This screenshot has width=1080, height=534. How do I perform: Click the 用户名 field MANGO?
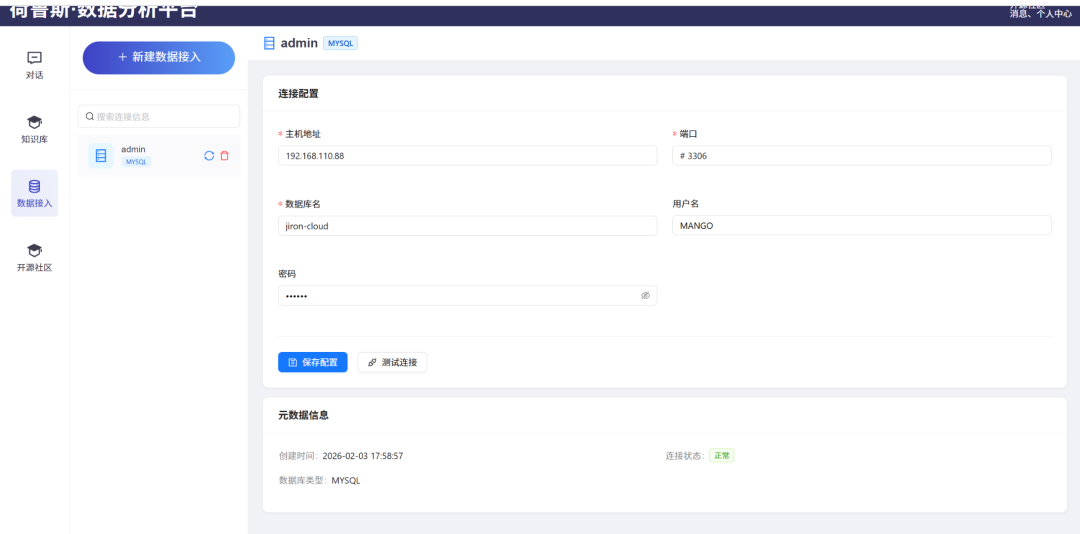point(862,225)
